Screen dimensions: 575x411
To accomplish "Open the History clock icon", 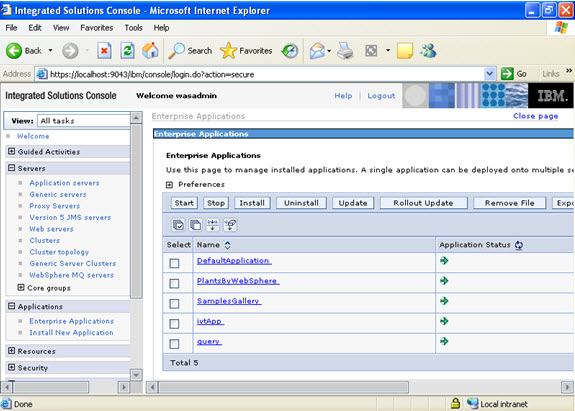I will [290, 51].
